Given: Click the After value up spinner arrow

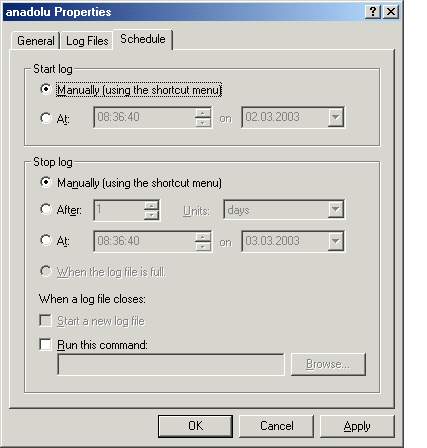Looking at the screenshot, I should click(x=151, y=205).
